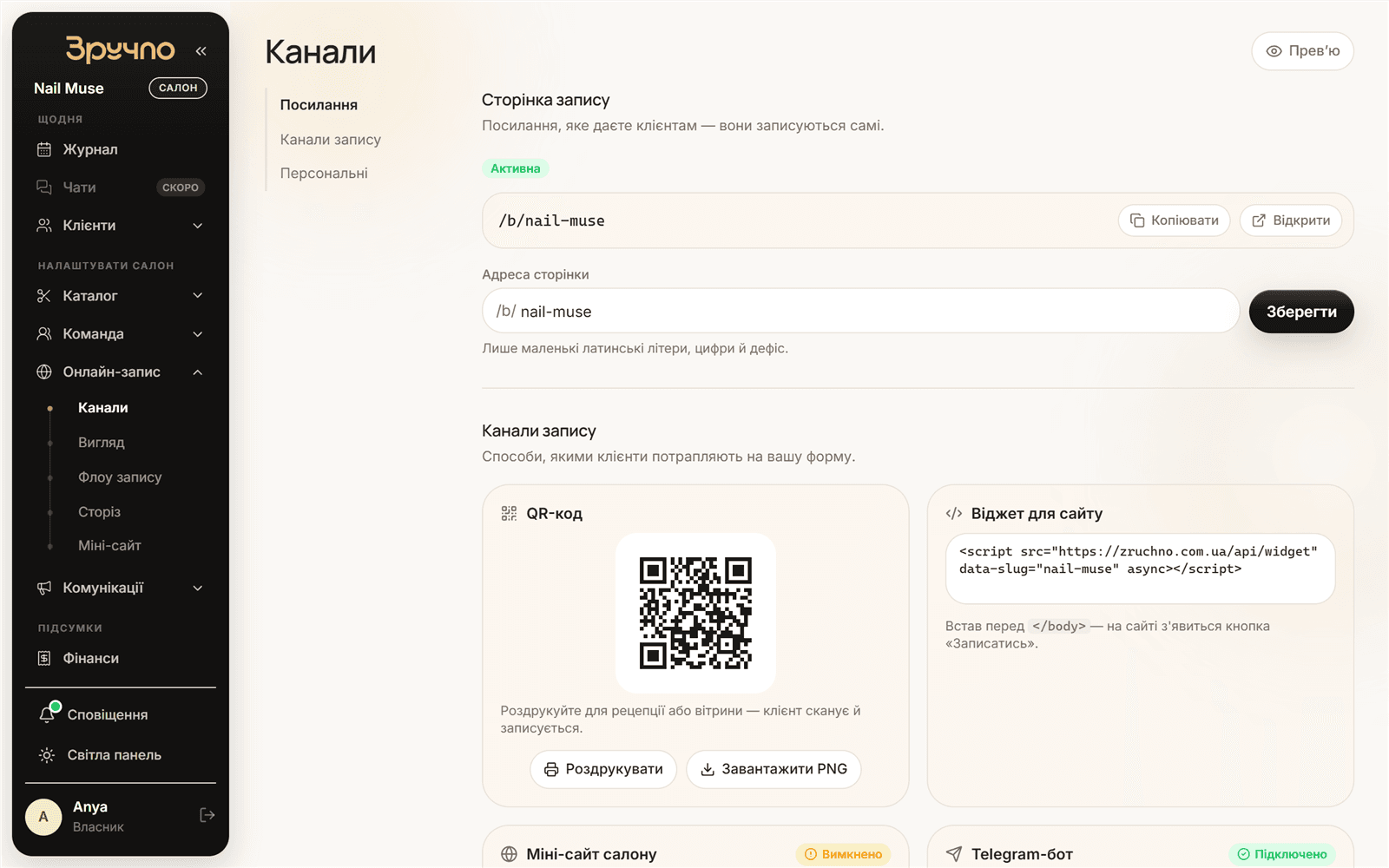The image size is (1389, 868).
Task: Open Вигляд in sidebar submenu
Action: point(102,443)
